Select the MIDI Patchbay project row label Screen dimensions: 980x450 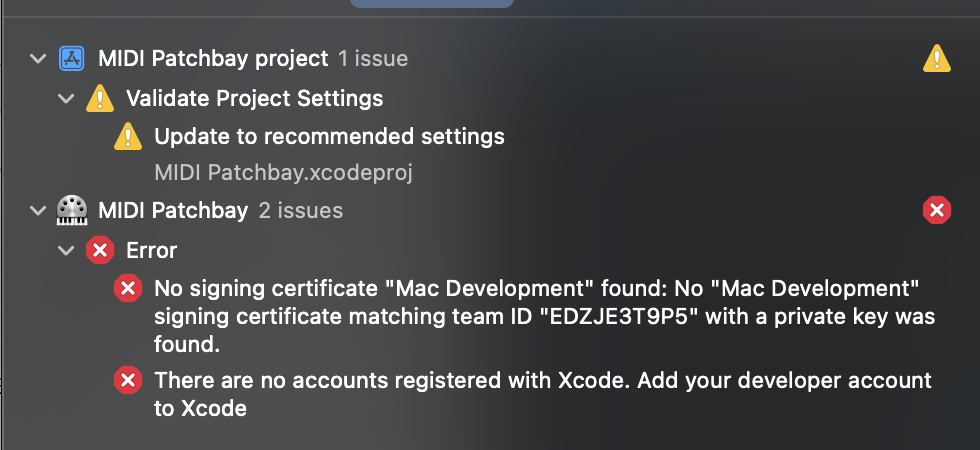click(x=213, y=59)
